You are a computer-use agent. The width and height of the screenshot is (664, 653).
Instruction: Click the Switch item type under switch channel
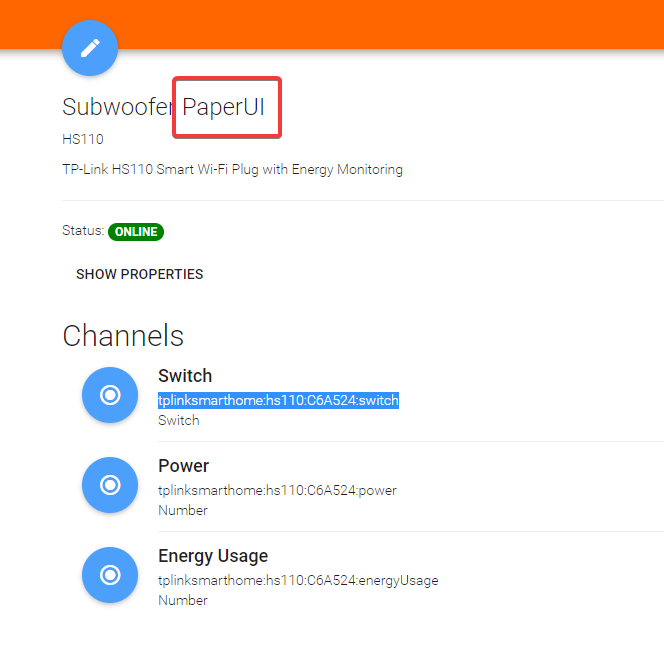click(x=179, y=421)
